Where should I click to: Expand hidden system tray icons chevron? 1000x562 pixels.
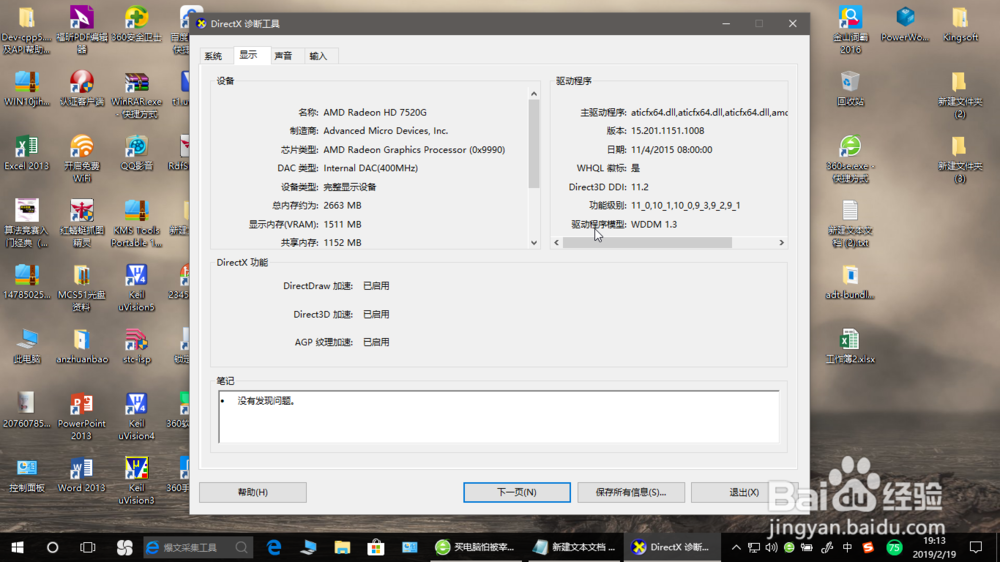click(736, 547)
